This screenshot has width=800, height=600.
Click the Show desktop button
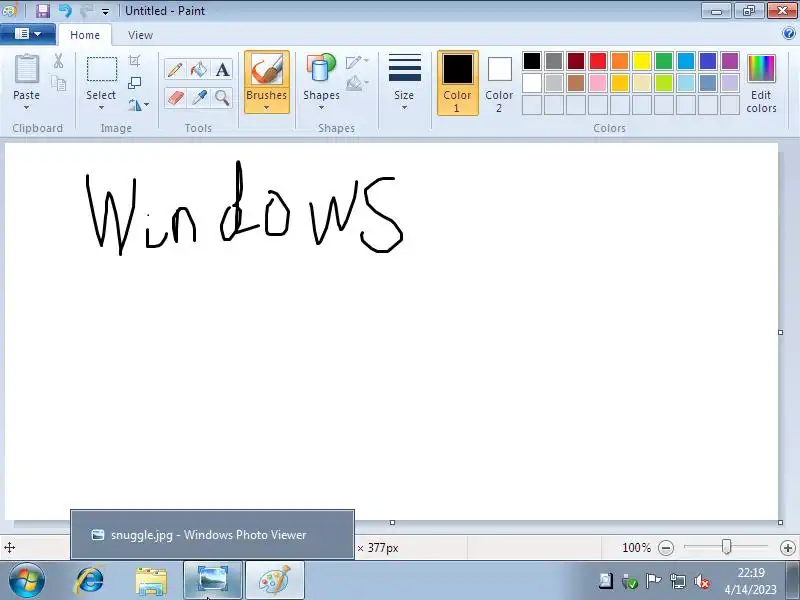tap(793, 581)
